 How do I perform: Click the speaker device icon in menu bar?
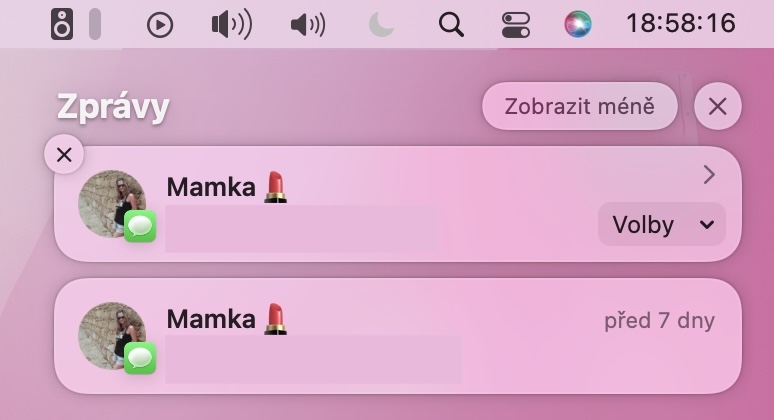(x=62, y=24)
